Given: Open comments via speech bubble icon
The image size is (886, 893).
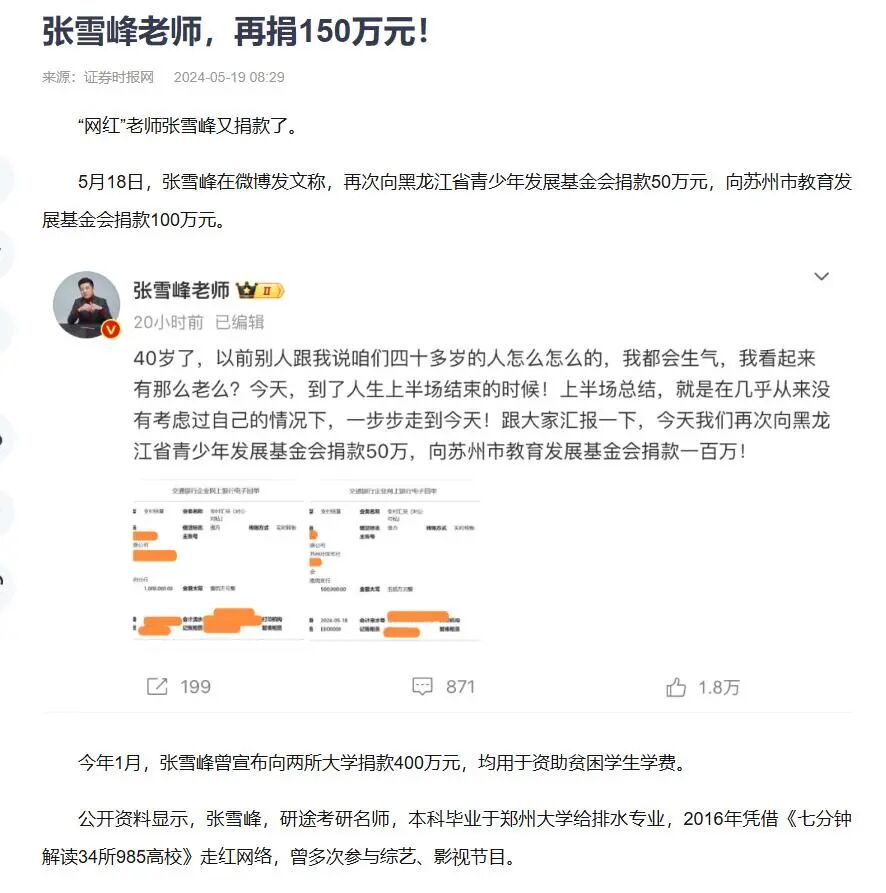Looking at the screenshot, I should [422, 686].
